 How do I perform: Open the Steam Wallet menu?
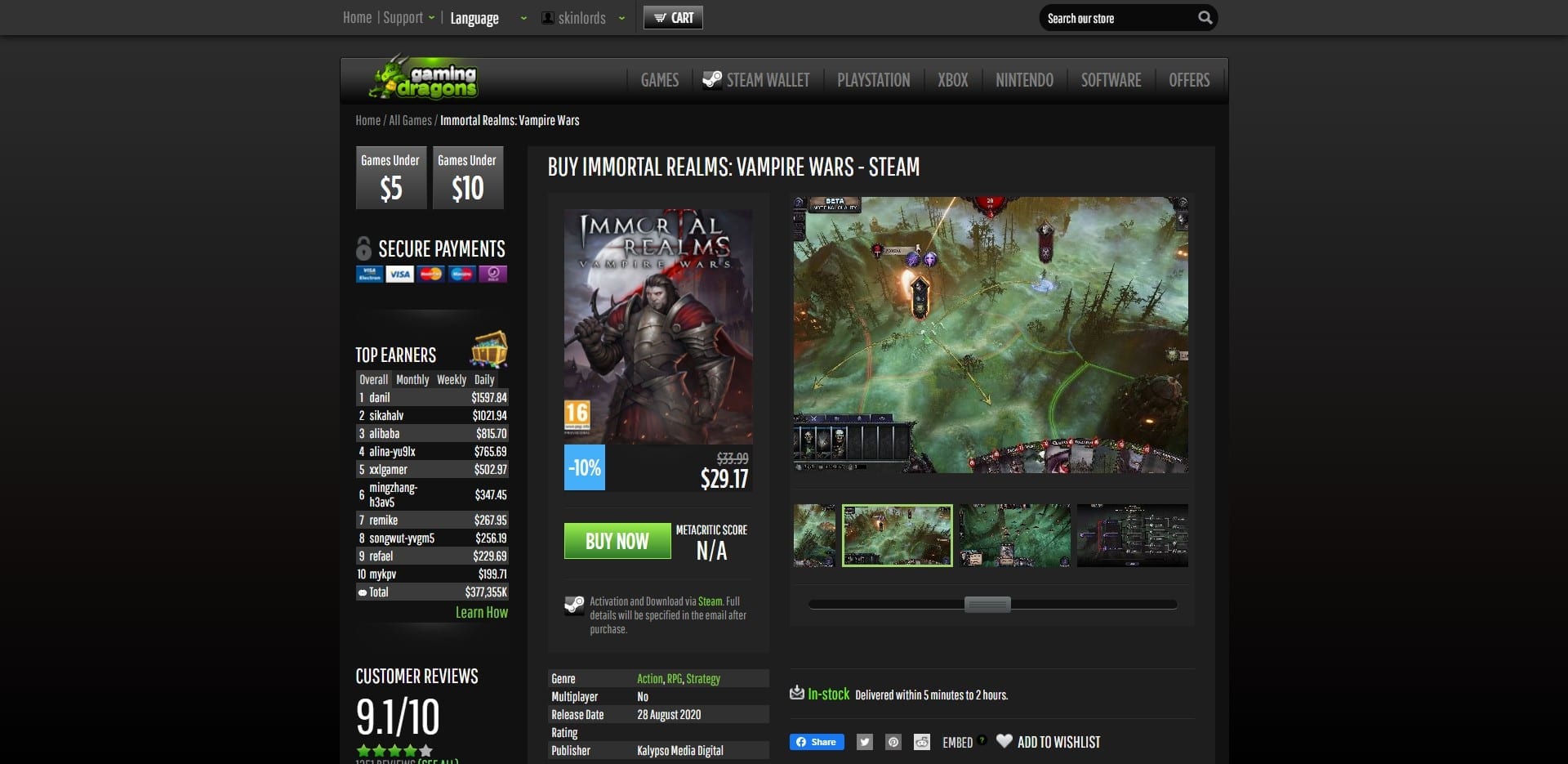pos(756,80)
